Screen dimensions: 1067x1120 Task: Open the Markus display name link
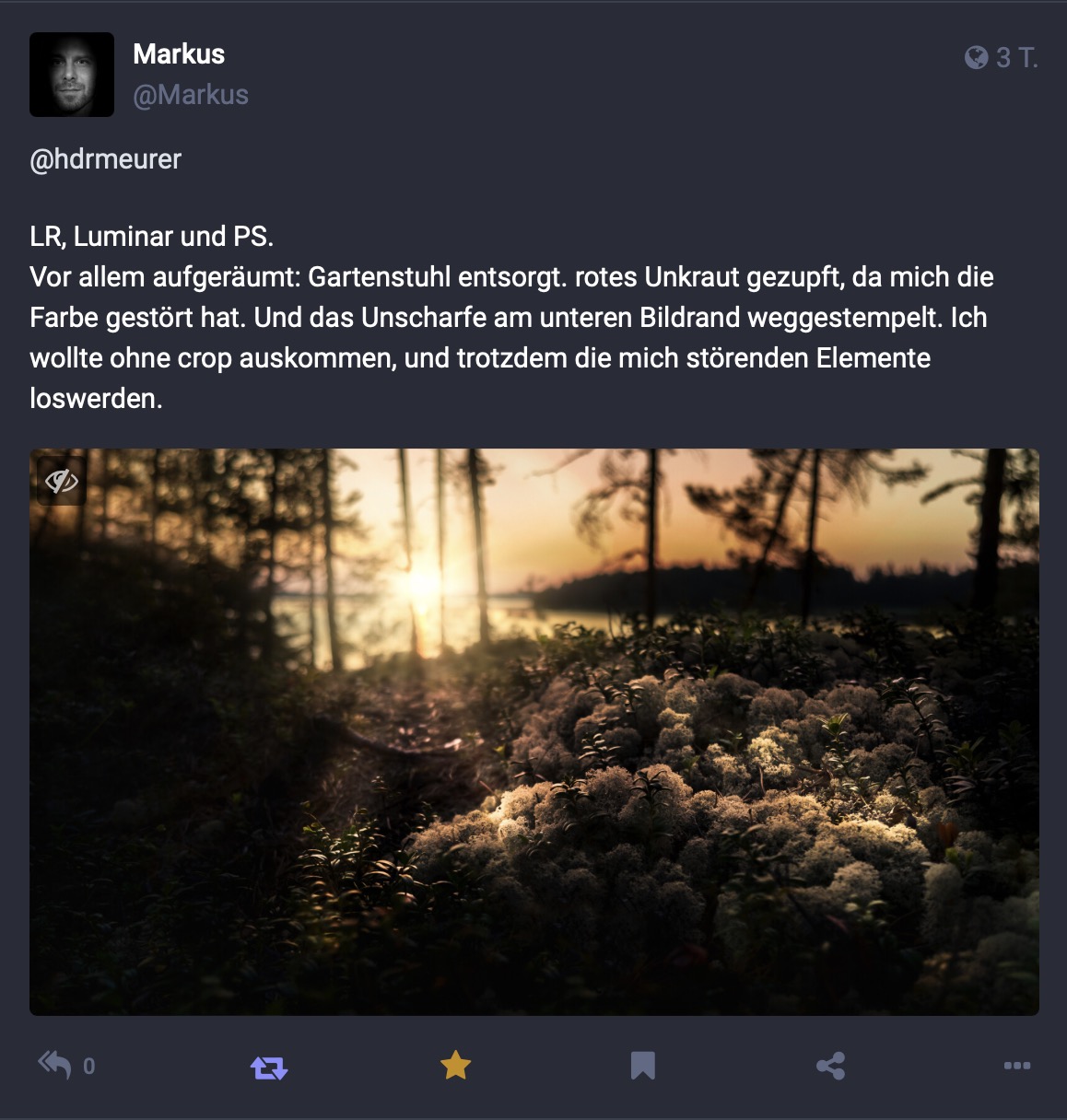[179, 53]
